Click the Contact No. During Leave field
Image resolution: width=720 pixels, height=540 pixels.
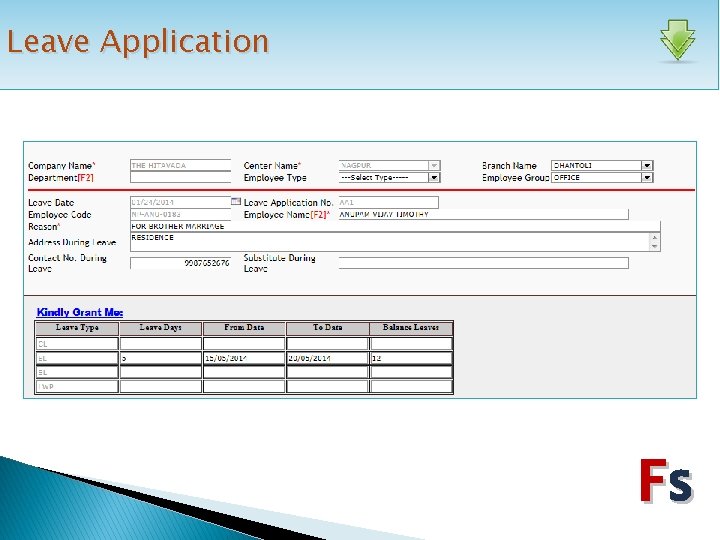(x=180, y=263)
